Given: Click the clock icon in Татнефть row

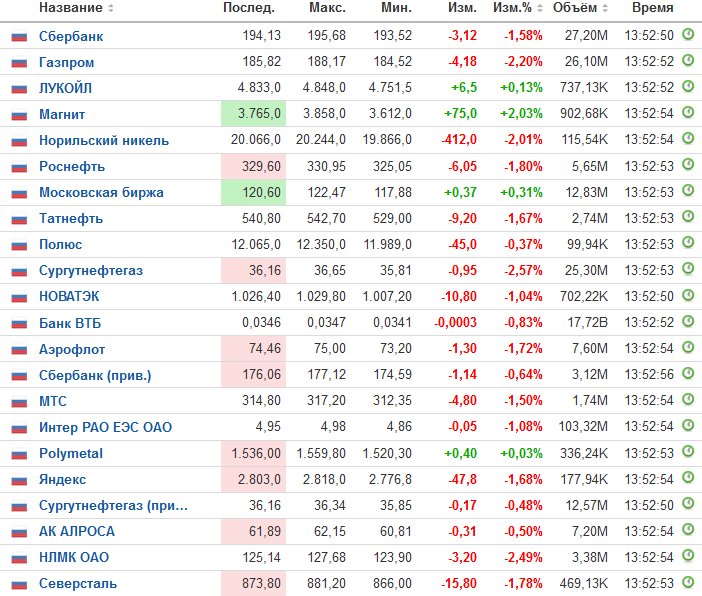Looking at the screenshot, I should pos(688,216).
